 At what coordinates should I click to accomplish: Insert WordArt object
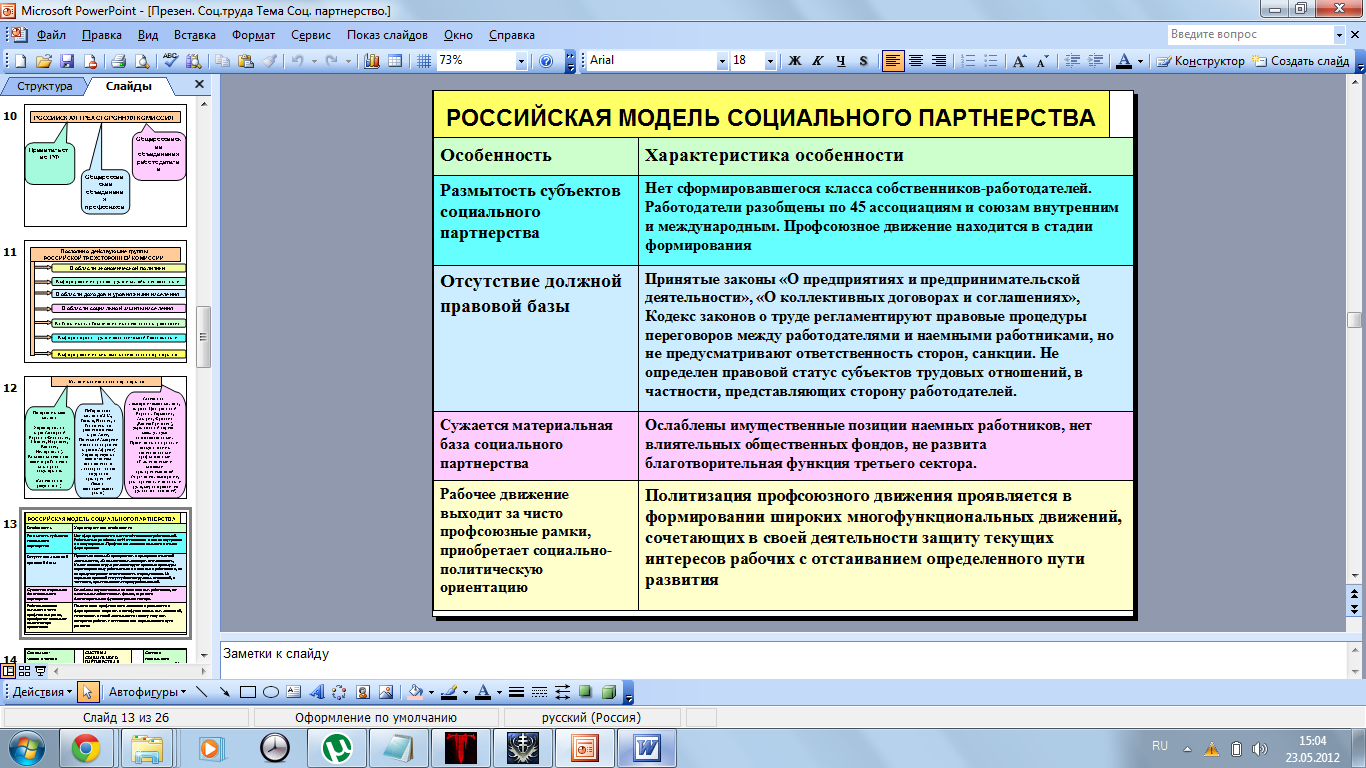coord(316,692)
